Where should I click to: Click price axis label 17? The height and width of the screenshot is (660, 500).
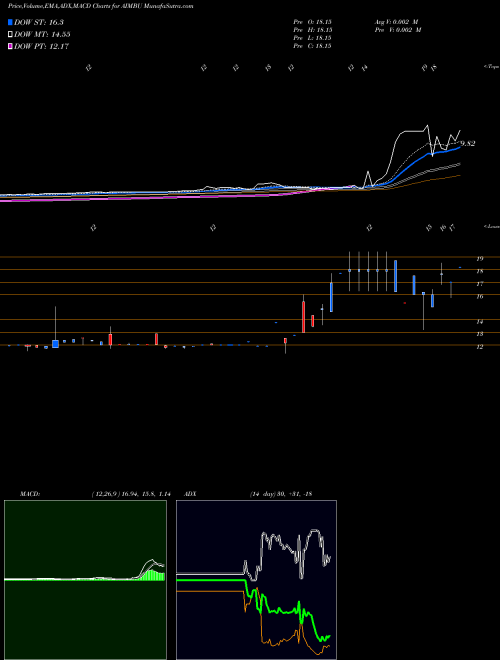[479, 284]
